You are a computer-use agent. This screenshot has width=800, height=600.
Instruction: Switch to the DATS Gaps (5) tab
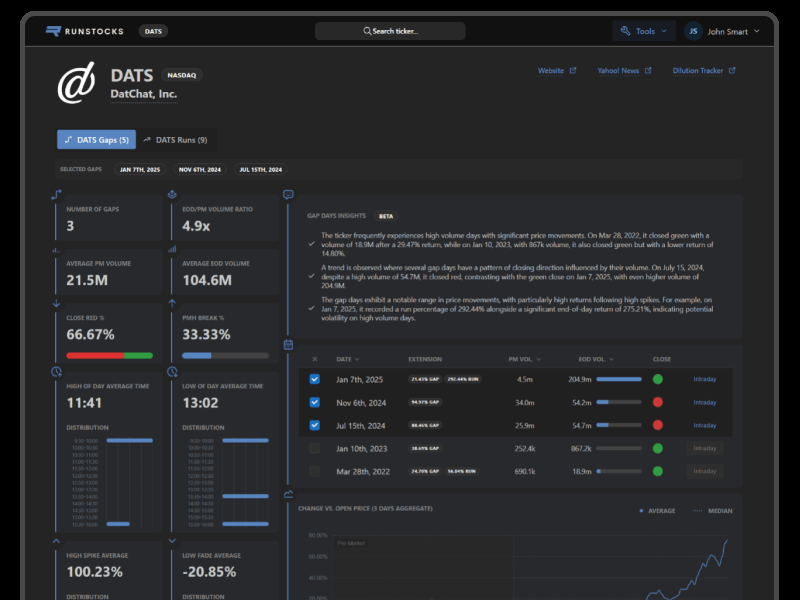pos(96,140)
